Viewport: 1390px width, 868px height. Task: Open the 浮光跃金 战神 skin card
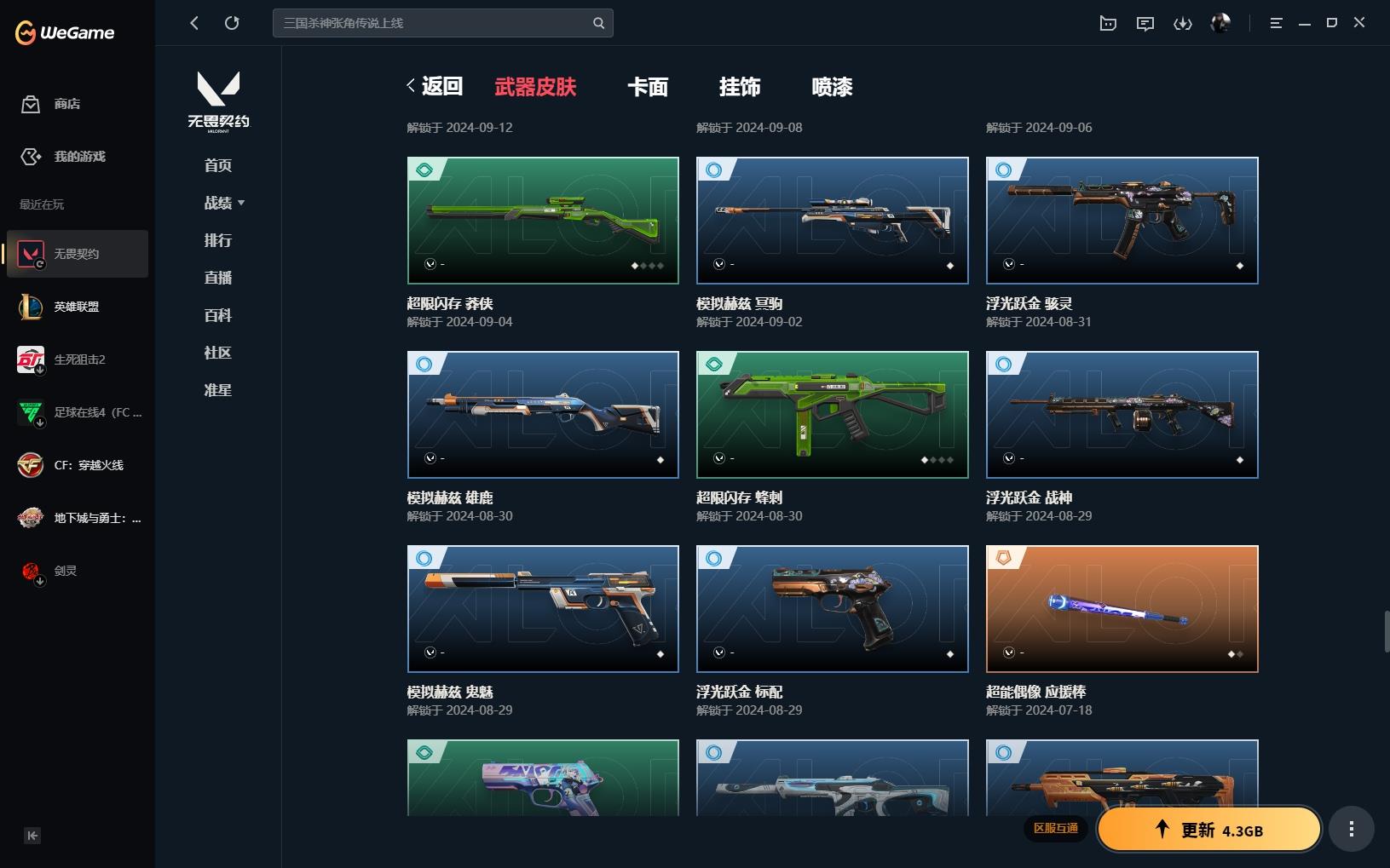(x=1122, y=415)
